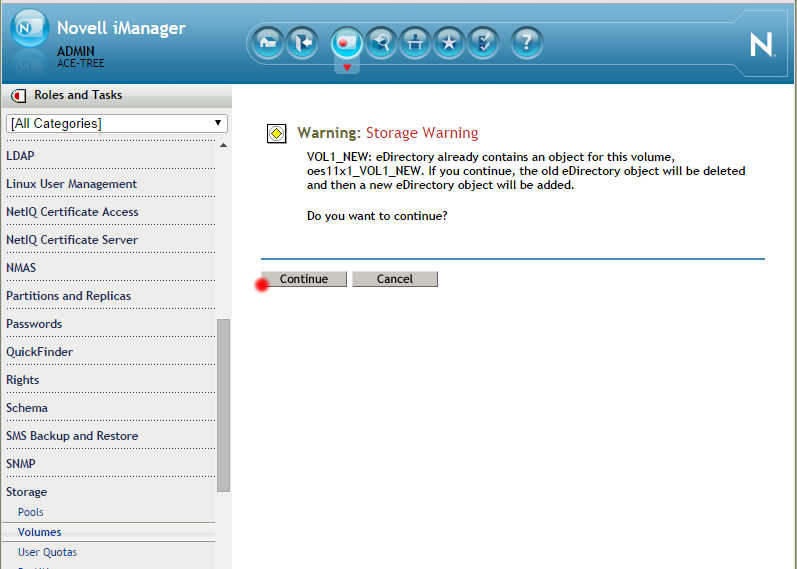Click the ACE-TREE tree name text
Viewport: 797px width, 569px height.
point(81,63)
